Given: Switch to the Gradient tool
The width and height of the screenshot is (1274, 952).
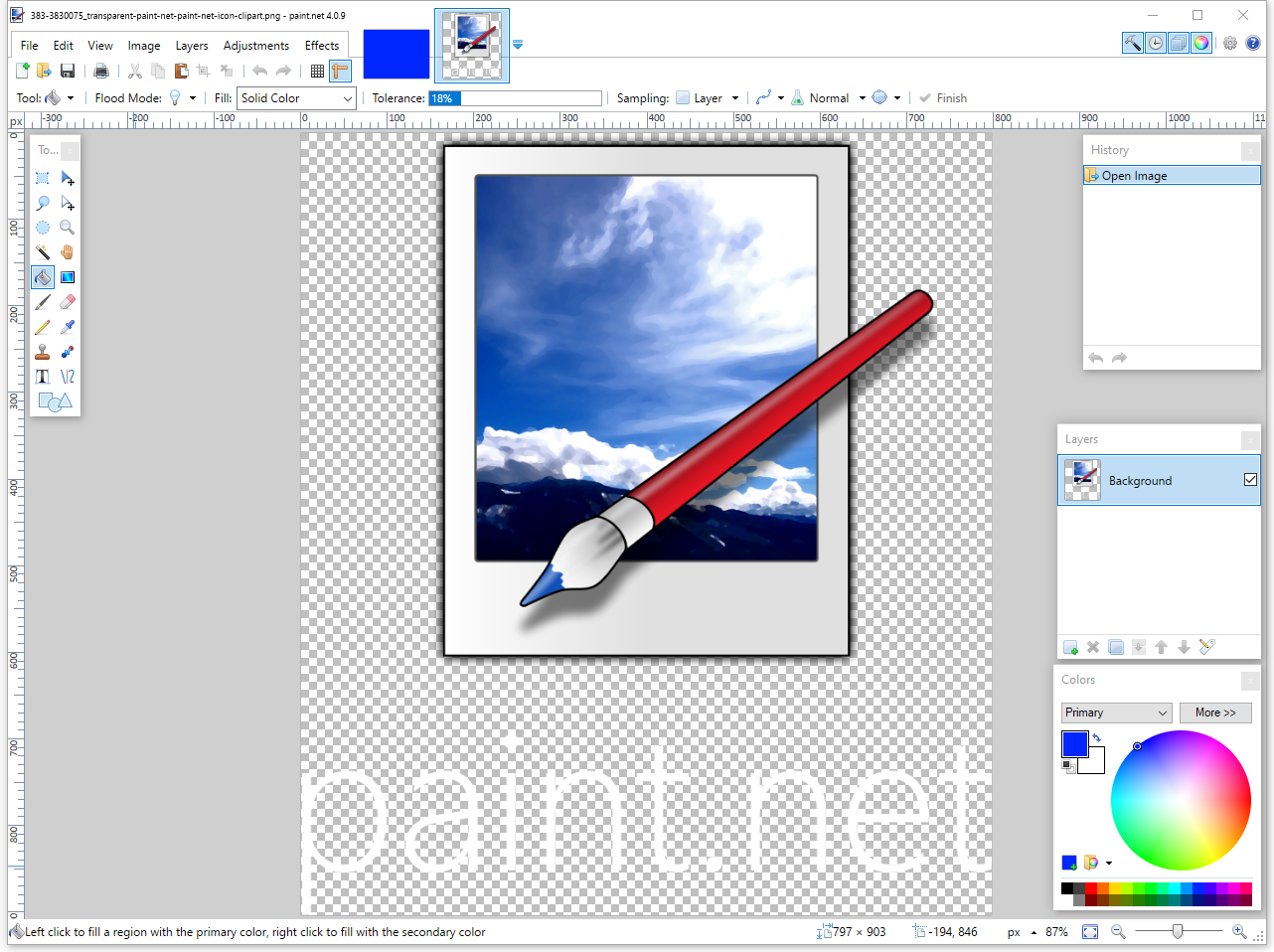Looking at the screenshot, I should point(68,277).
